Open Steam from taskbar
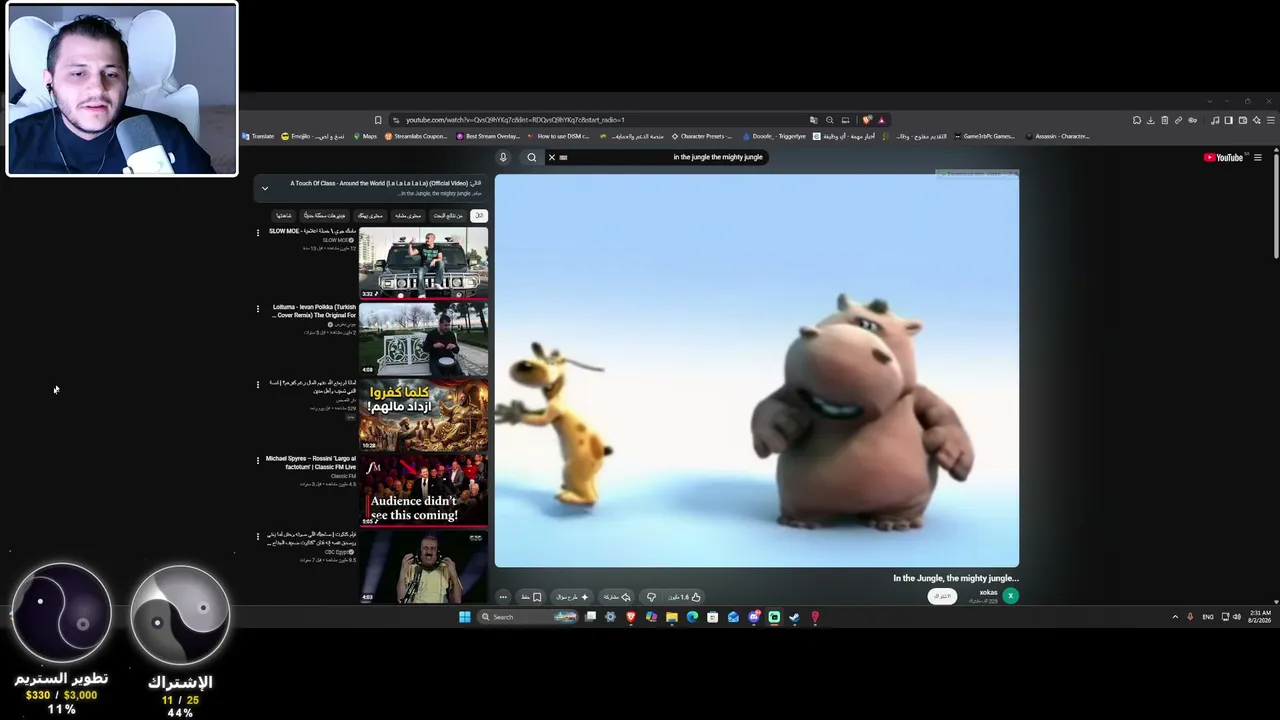This screenshot has width=1280, height=720. tap(795, 617)
